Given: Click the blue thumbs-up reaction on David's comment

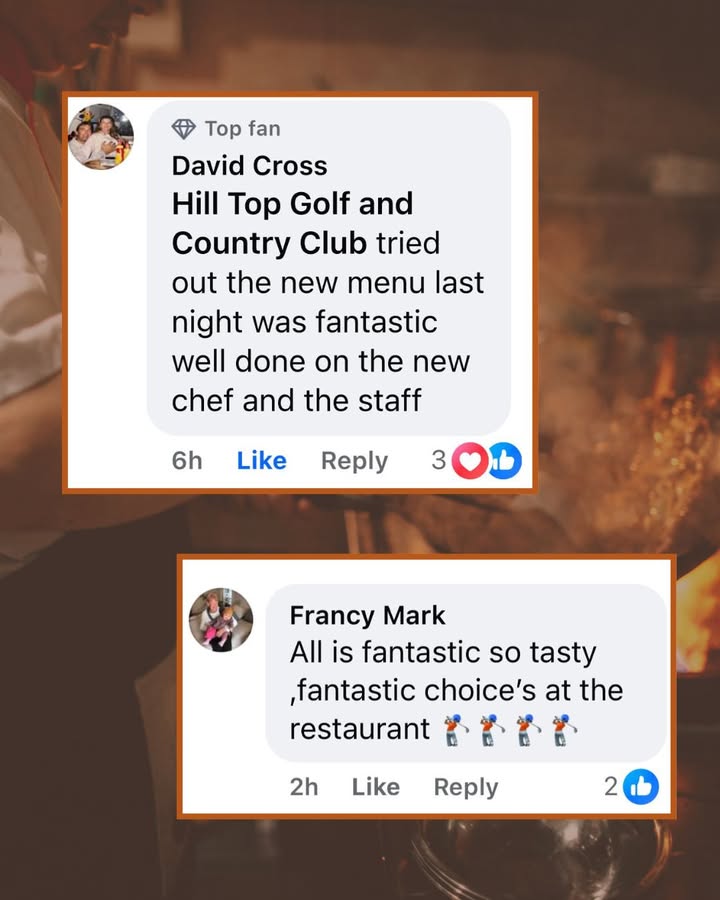Looking at the screenshot, I should (x=505, y=460).
